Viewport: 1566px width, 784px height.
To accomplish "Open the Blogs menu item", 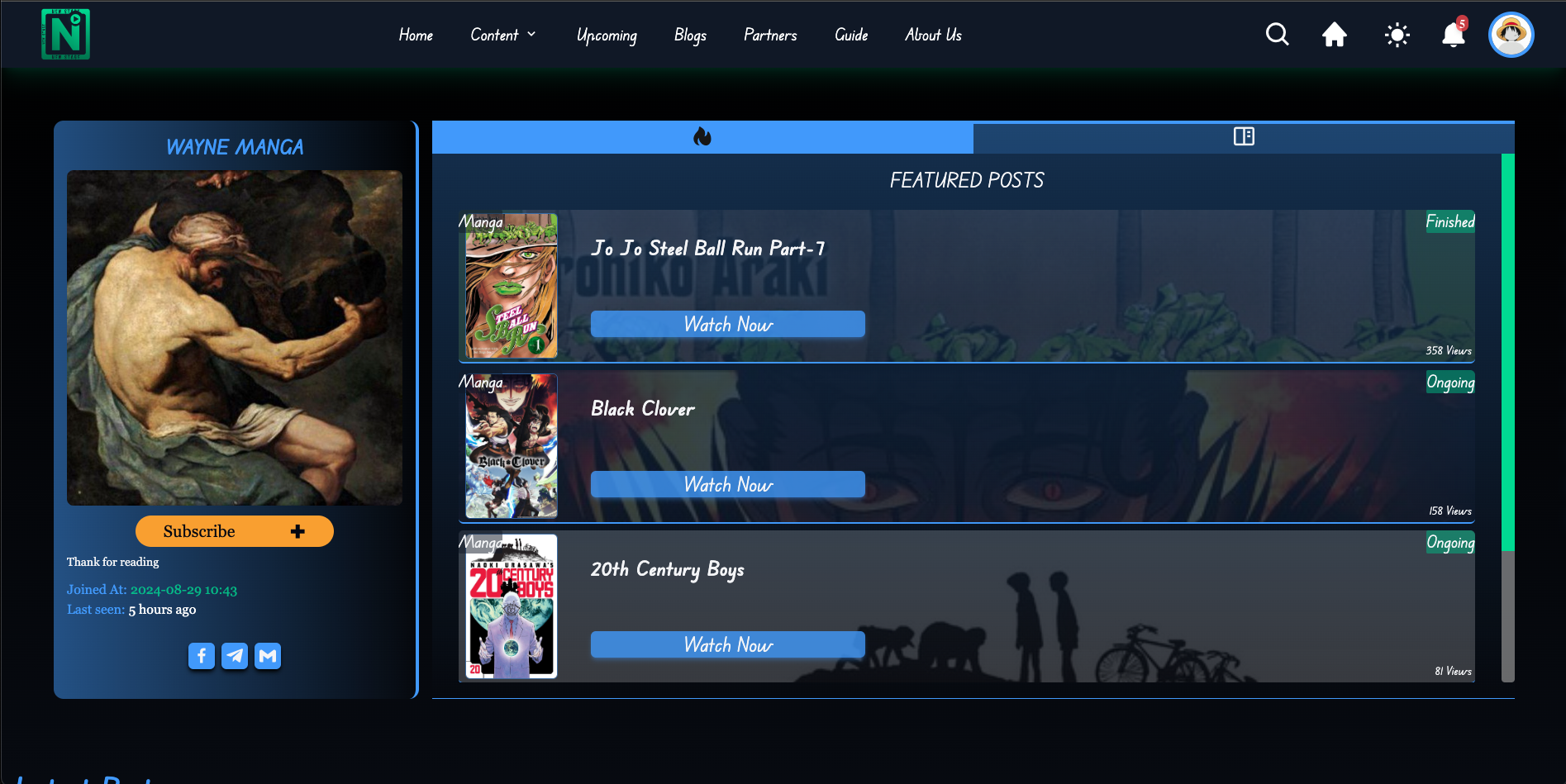I will [x=690, y=35].
